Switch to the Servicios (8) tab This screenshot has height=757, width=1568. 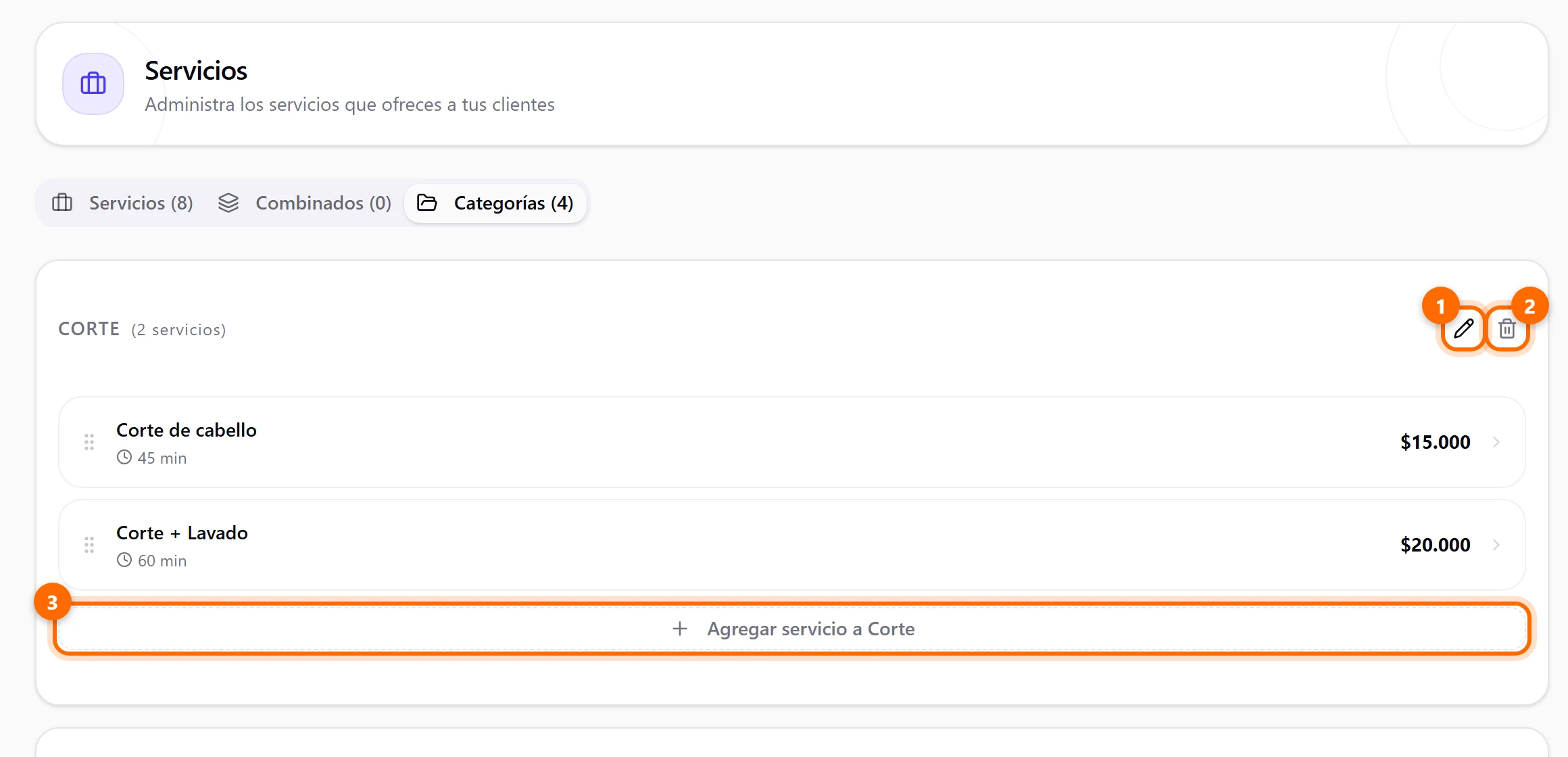[122, 203]
